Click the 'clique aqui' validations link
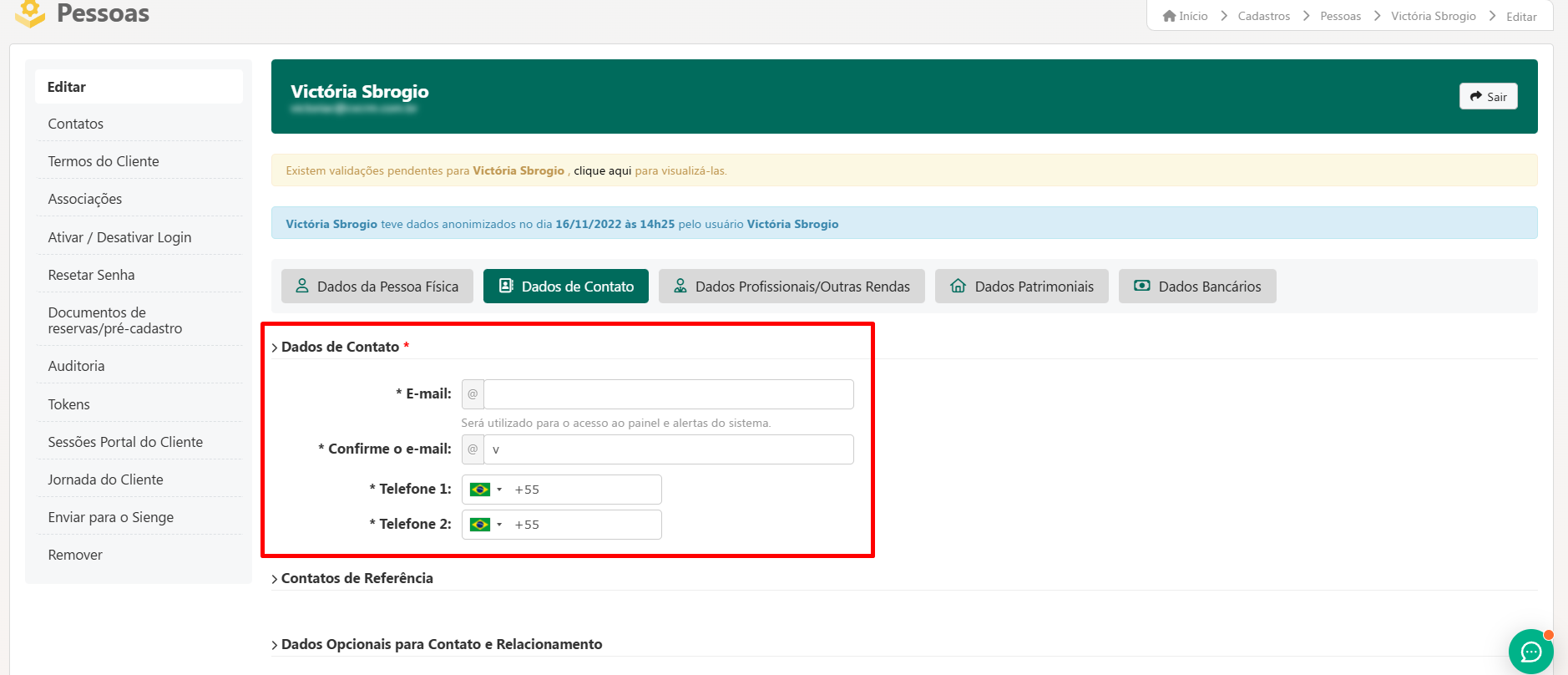This screenshot has height=675, width=1568. tap(603, 170)
